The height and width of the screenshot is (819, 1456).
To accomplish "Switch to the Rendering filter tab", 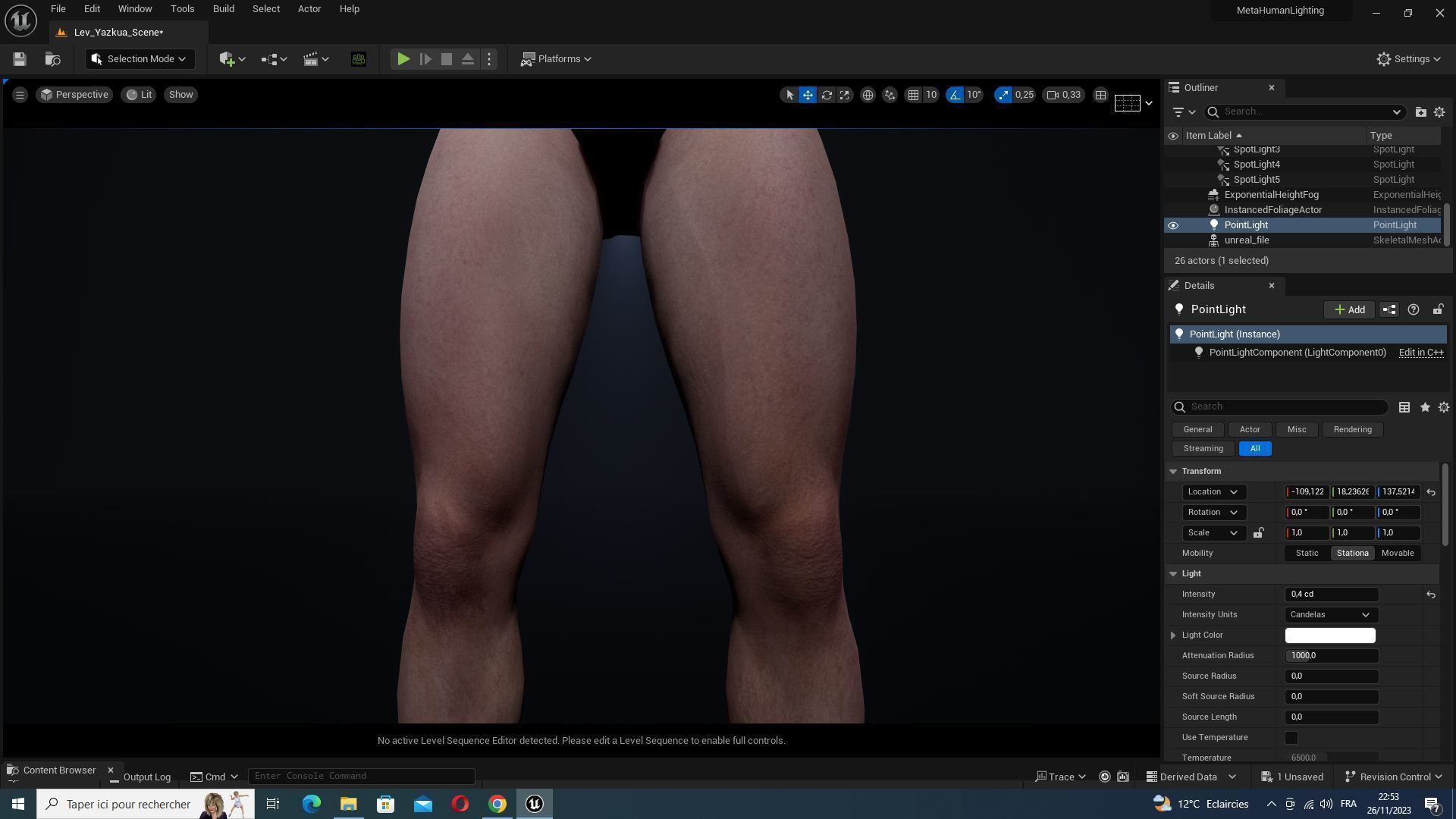I will click(1352, 430).
